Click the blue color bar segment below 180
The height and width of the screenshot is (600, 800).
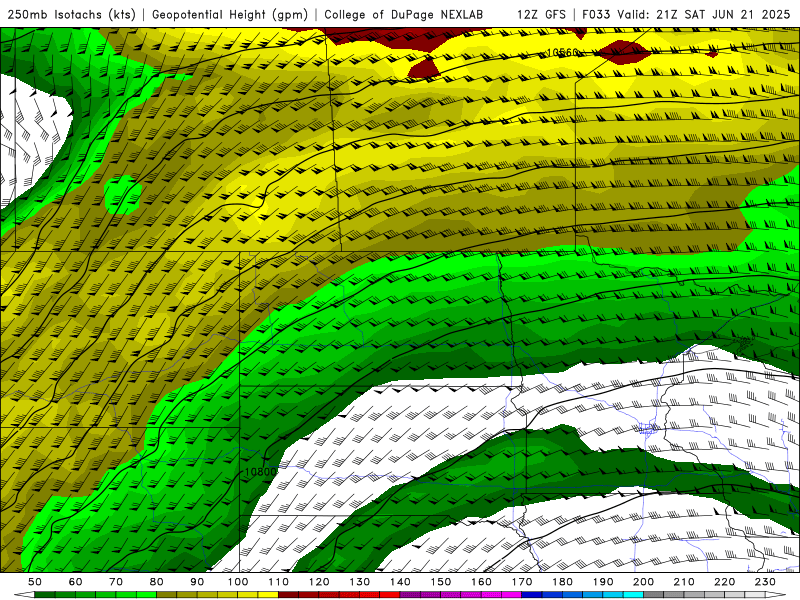[572, 595]
